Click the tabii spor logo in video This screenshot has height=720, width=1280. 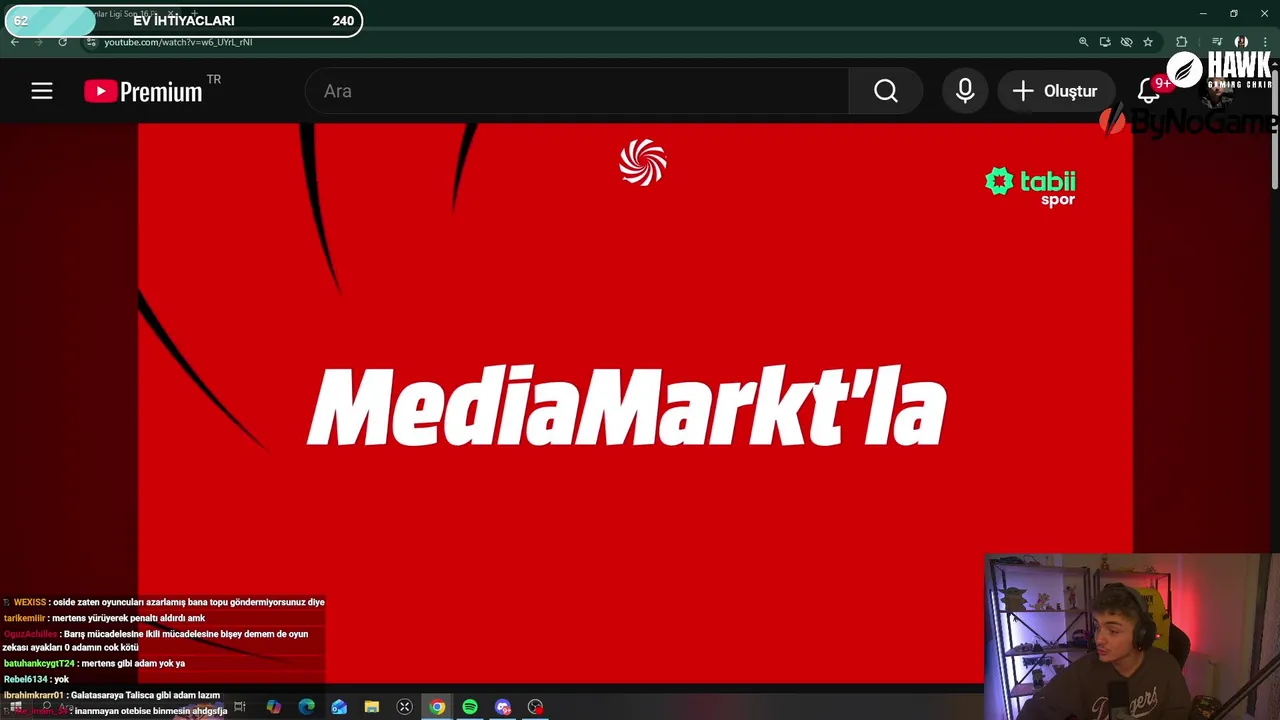tap(1030, 186)
